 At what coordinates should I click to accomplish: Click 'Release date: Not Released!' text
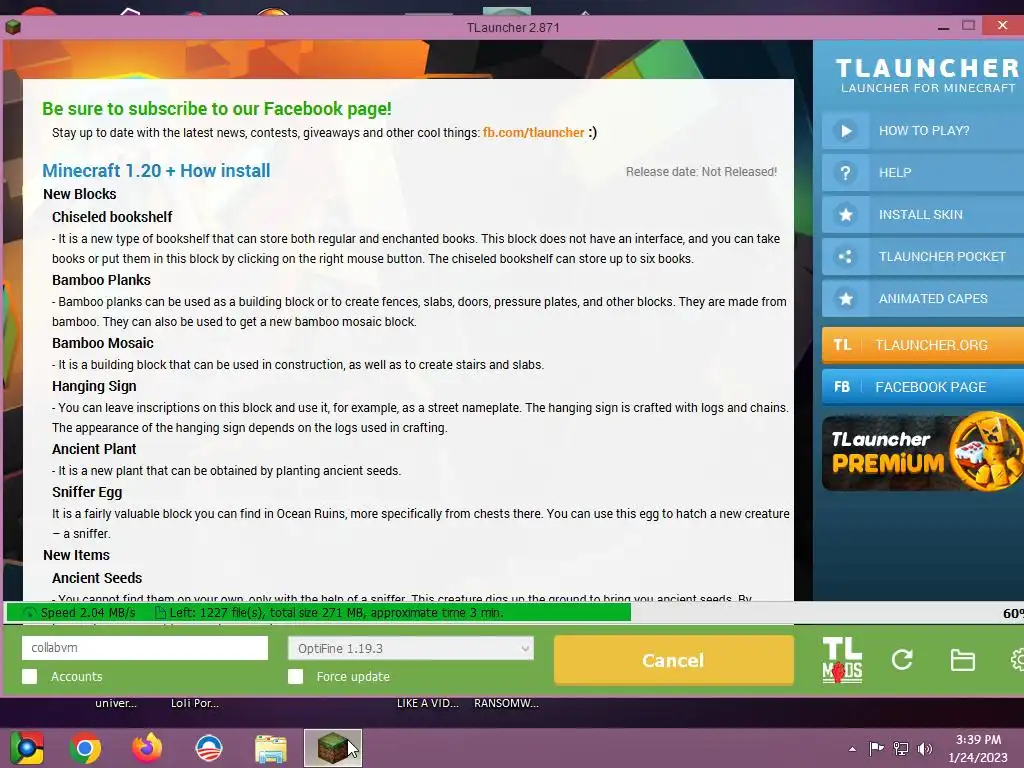click(701, 172)
